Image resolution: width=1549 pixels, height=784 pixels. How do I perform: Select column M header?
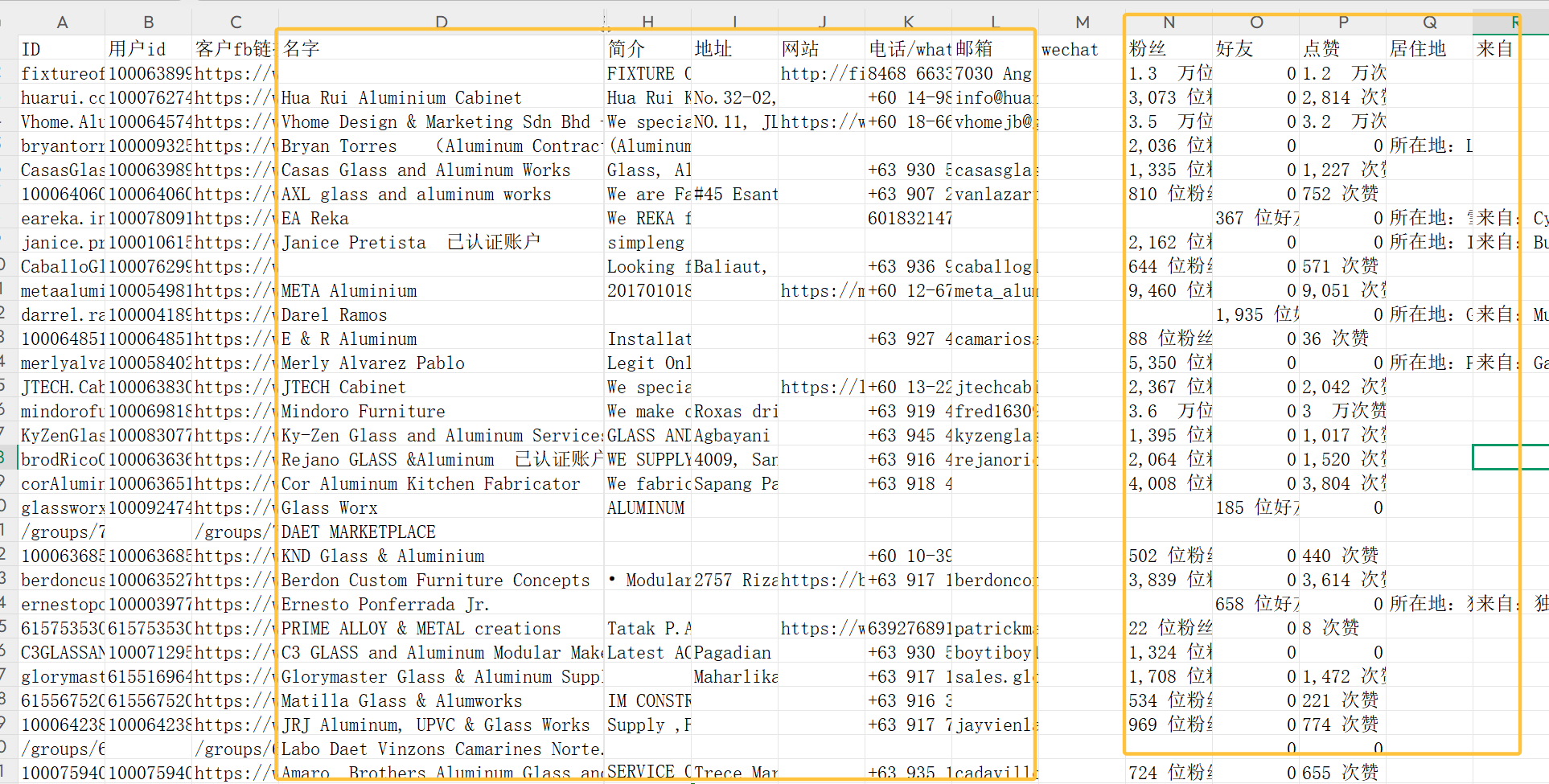1083,22
